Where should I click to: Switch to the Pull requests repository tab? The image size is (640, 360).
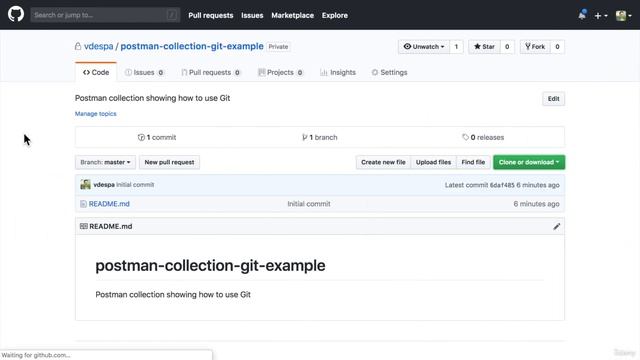click(211, 72)
